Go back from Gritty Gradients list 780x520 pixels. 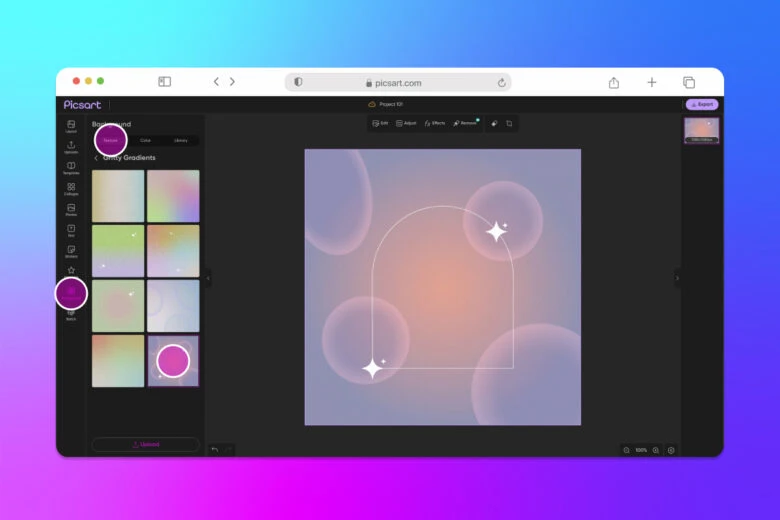click(96, 158)
